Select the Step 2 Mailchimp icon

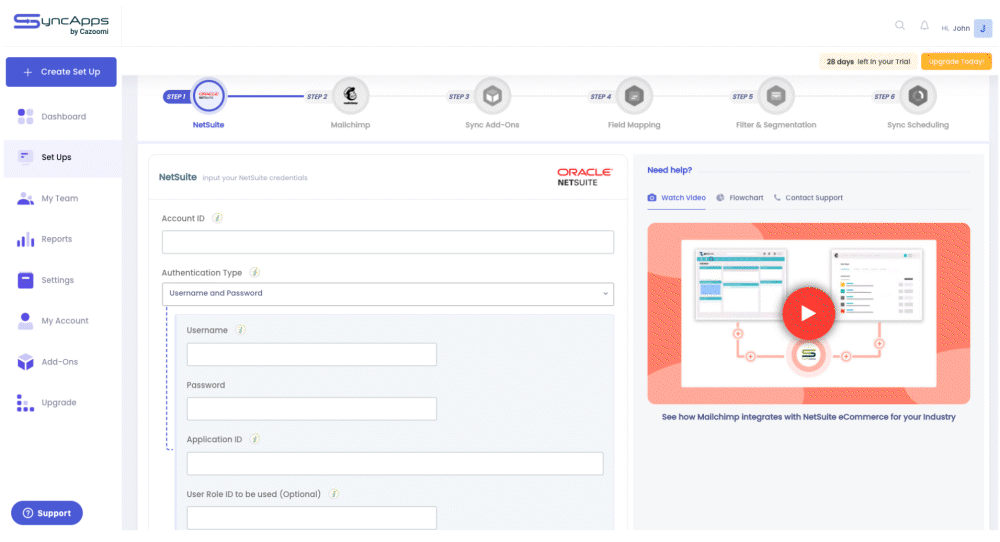click(350, 96)
